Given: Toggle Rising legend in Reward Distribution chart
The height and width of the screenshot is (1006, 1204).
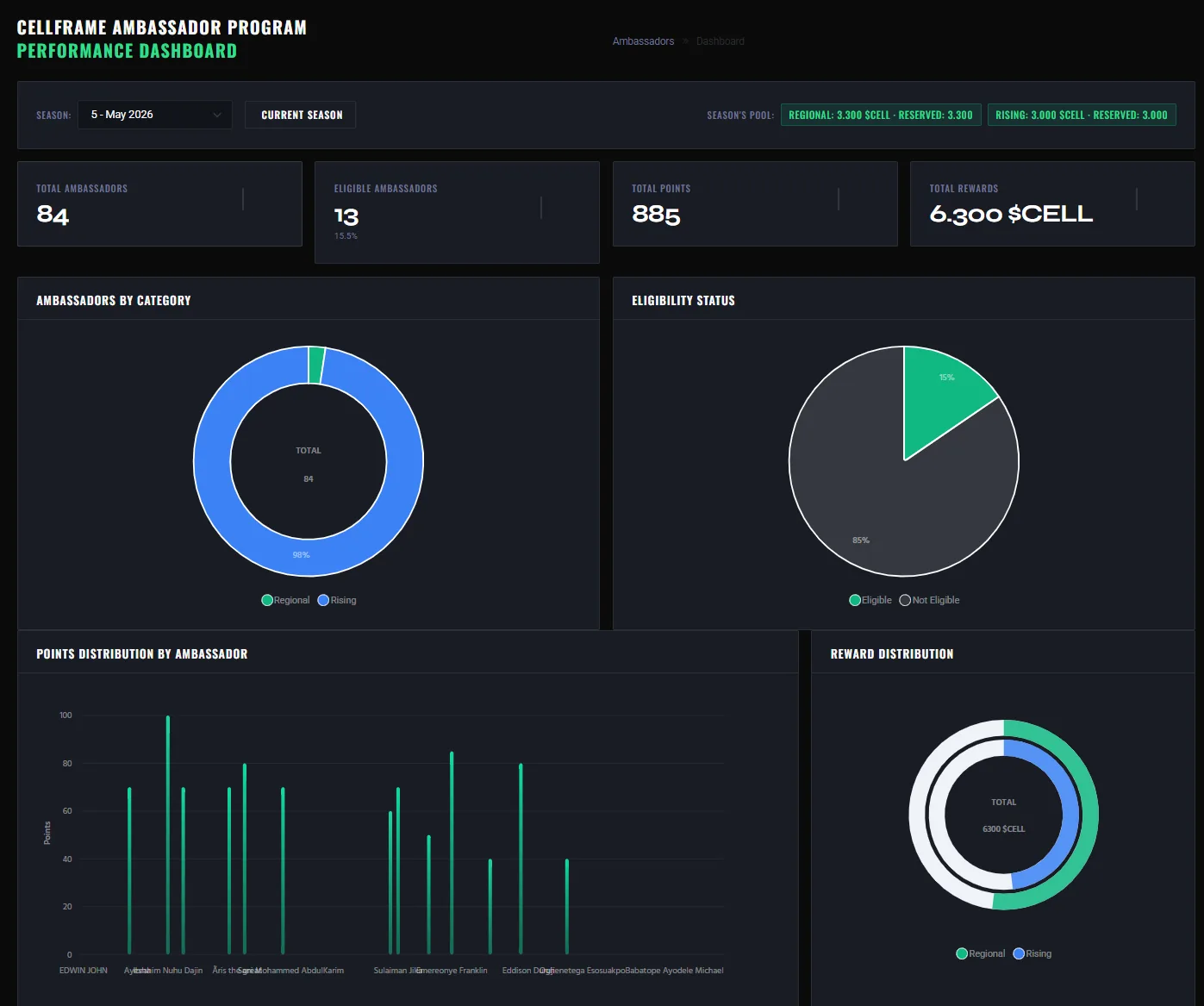Looking at the screenshot, I should 1032,953.
